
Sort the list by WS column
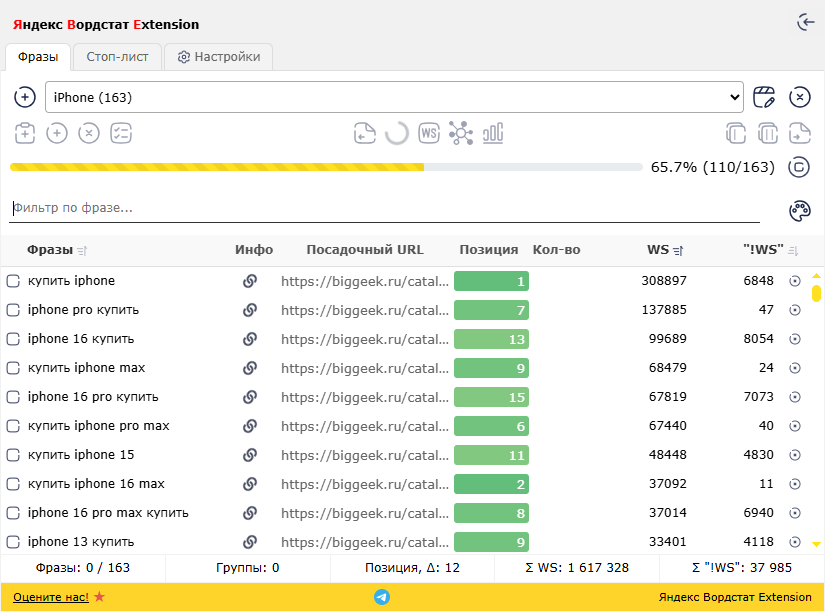pyautogui.click(x=678, y=251)
